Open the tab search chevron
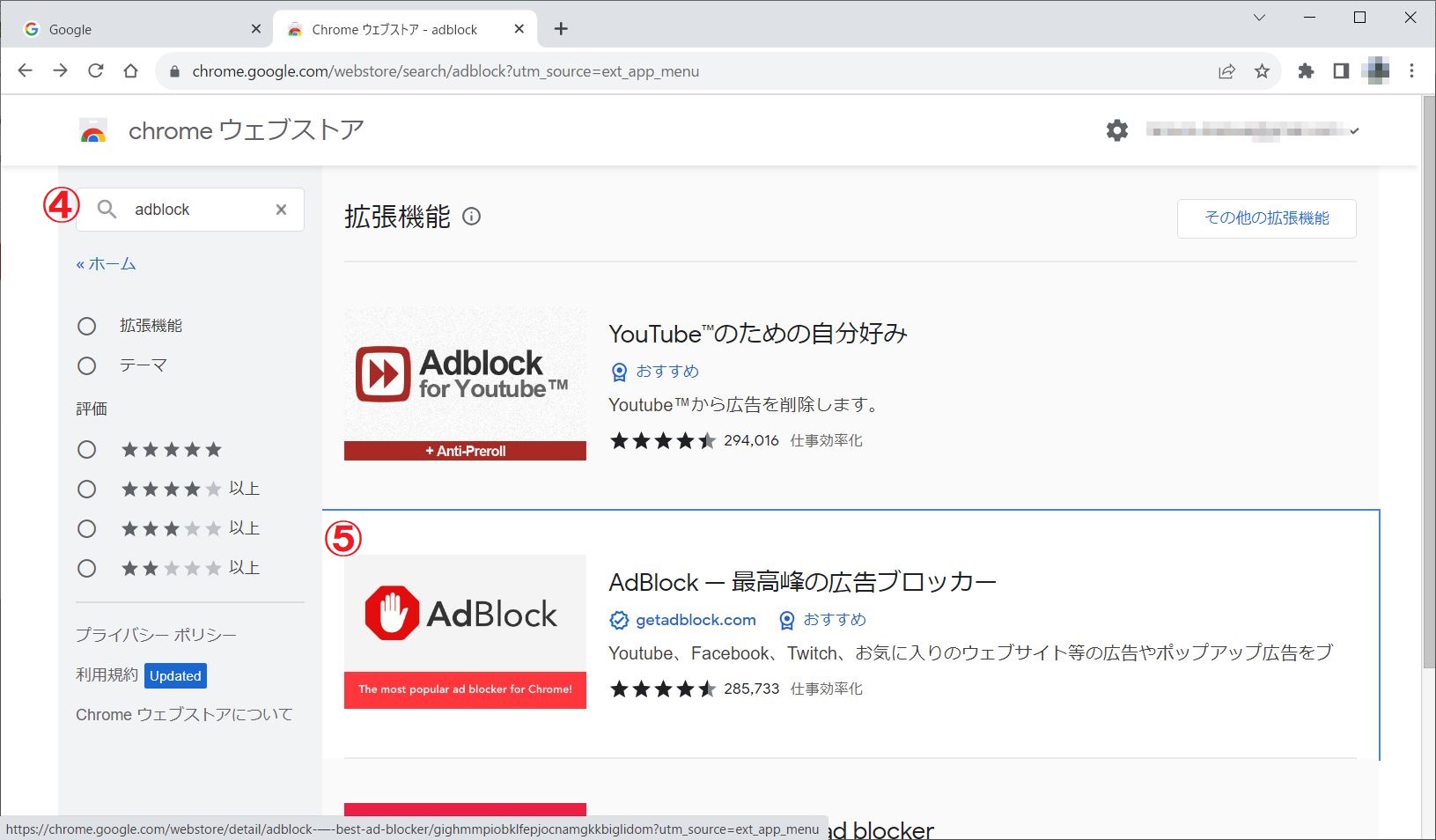Screen dimensions: 1436x840 tap(1260, 18)
